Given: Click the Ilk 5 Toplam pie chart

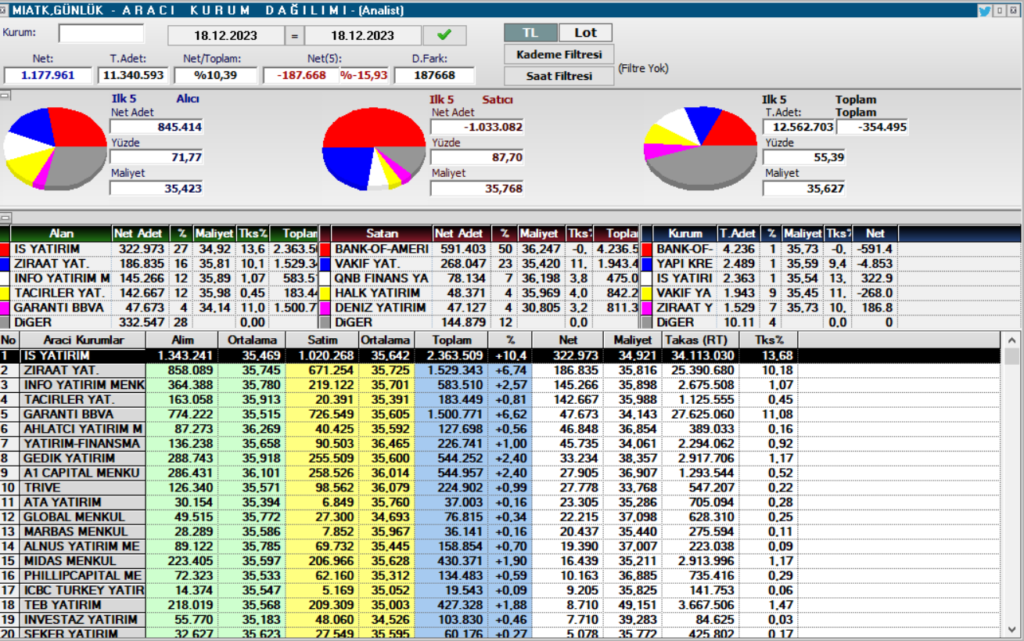Looking at the screenshot, I should click(701, 148).
